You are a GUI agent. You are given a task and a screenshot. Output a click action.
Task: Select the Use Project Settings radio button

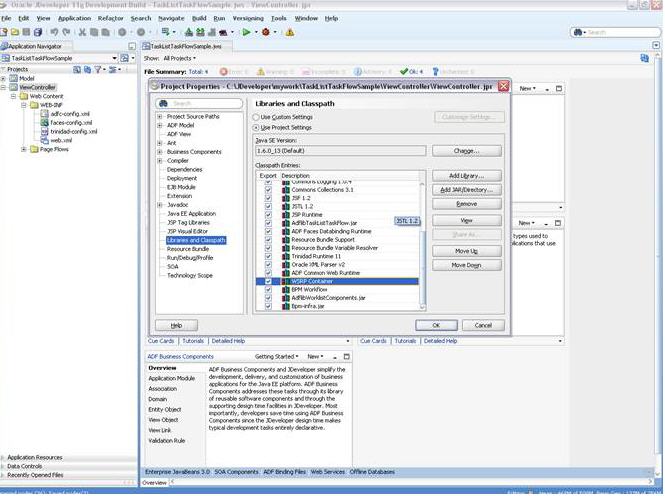click(x=256, y=128)
